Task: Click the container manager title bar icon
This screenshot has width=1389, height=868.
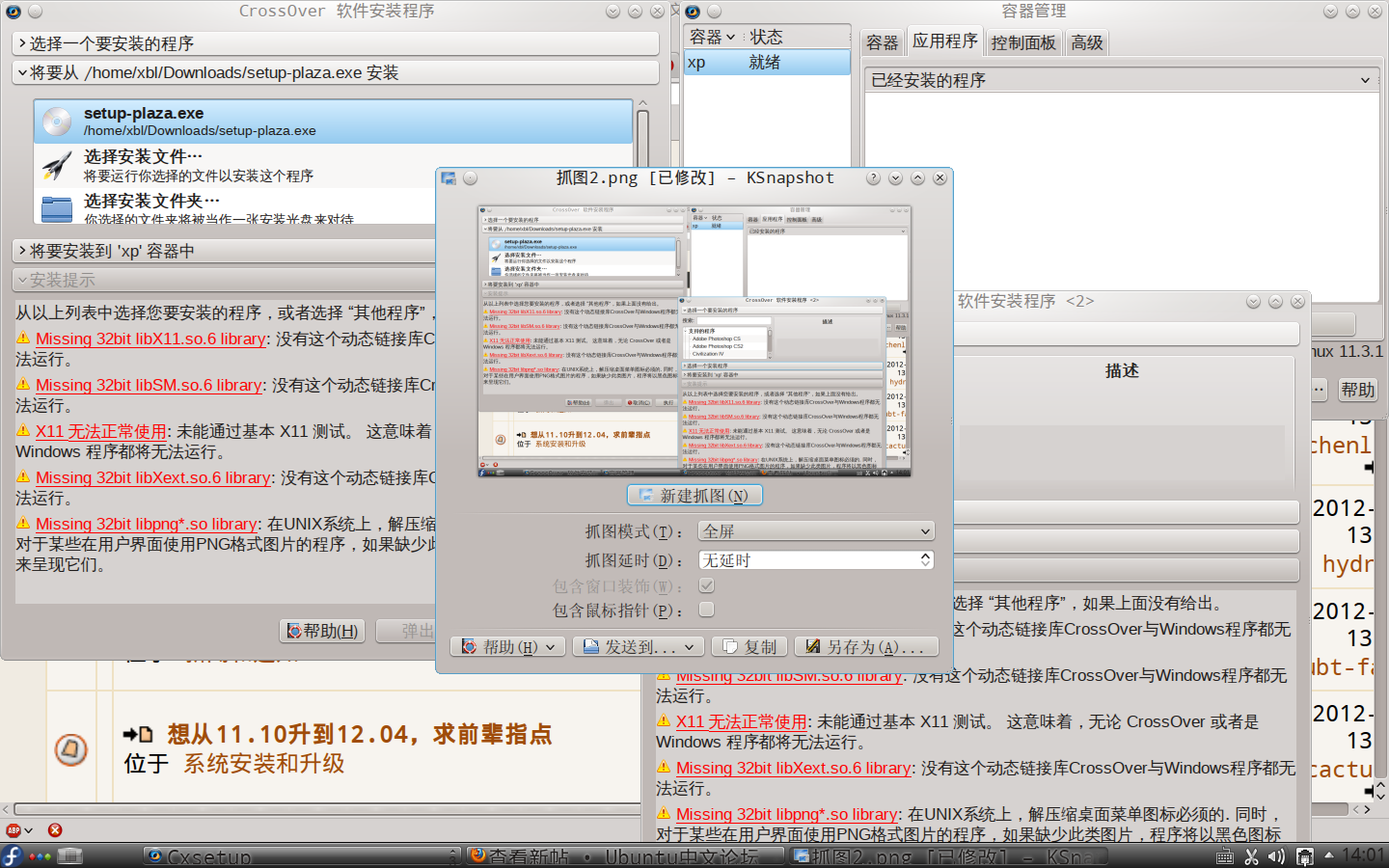Action: click(693, 12)
